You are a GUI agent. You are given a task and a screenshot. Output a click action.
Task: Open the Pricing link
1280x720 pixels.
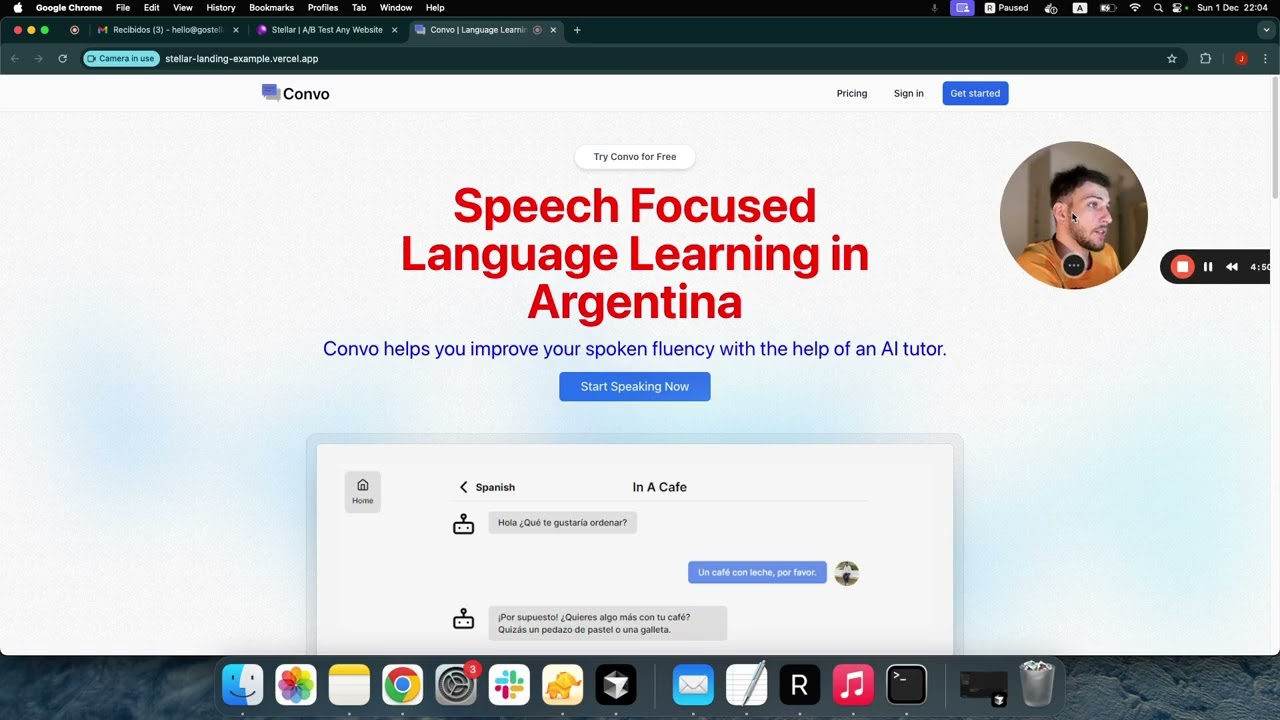(x=852, y=94)
